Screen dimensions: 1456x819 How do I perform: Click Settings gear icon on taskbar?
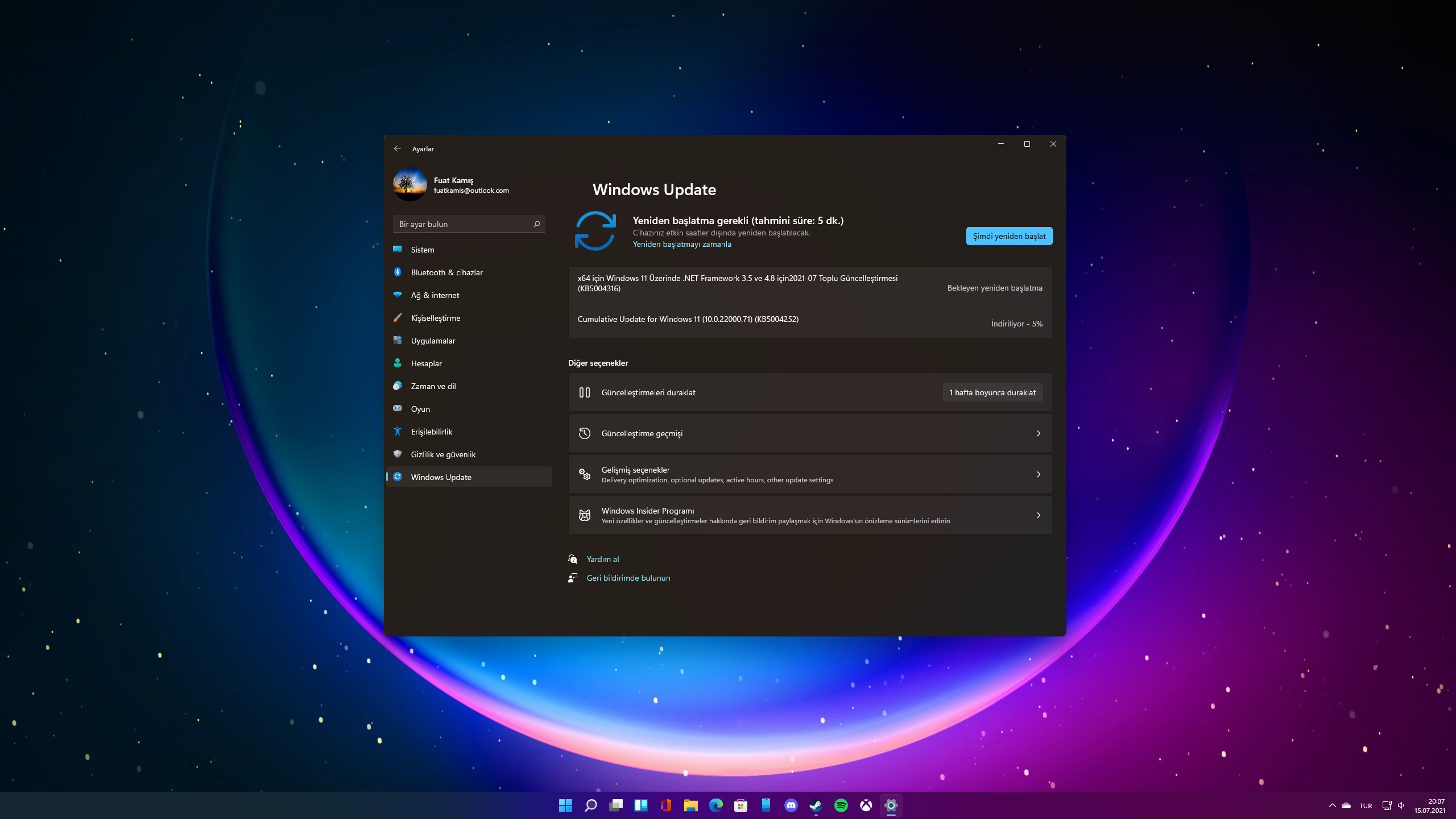(x=891, y=805)
